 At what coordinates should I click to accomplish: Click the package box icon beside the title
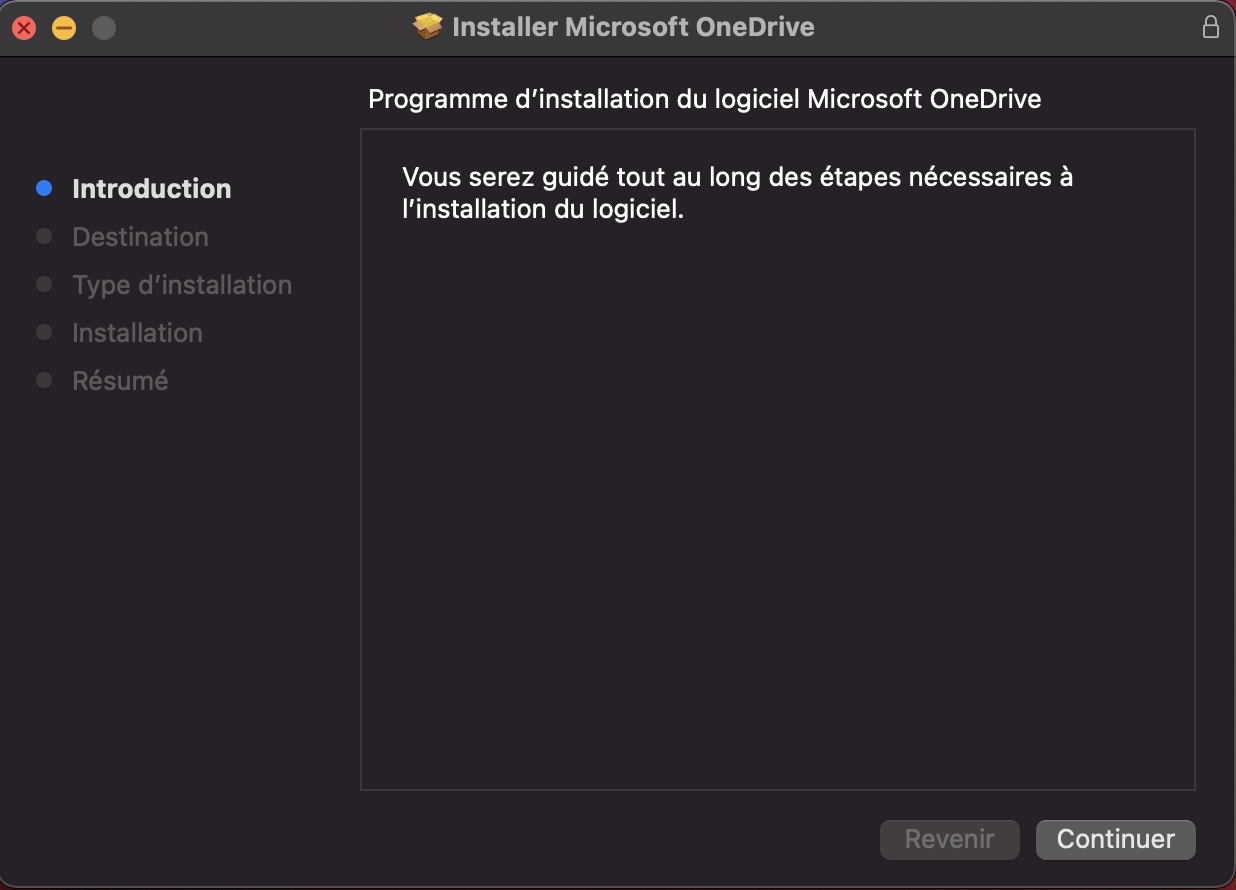428,27
